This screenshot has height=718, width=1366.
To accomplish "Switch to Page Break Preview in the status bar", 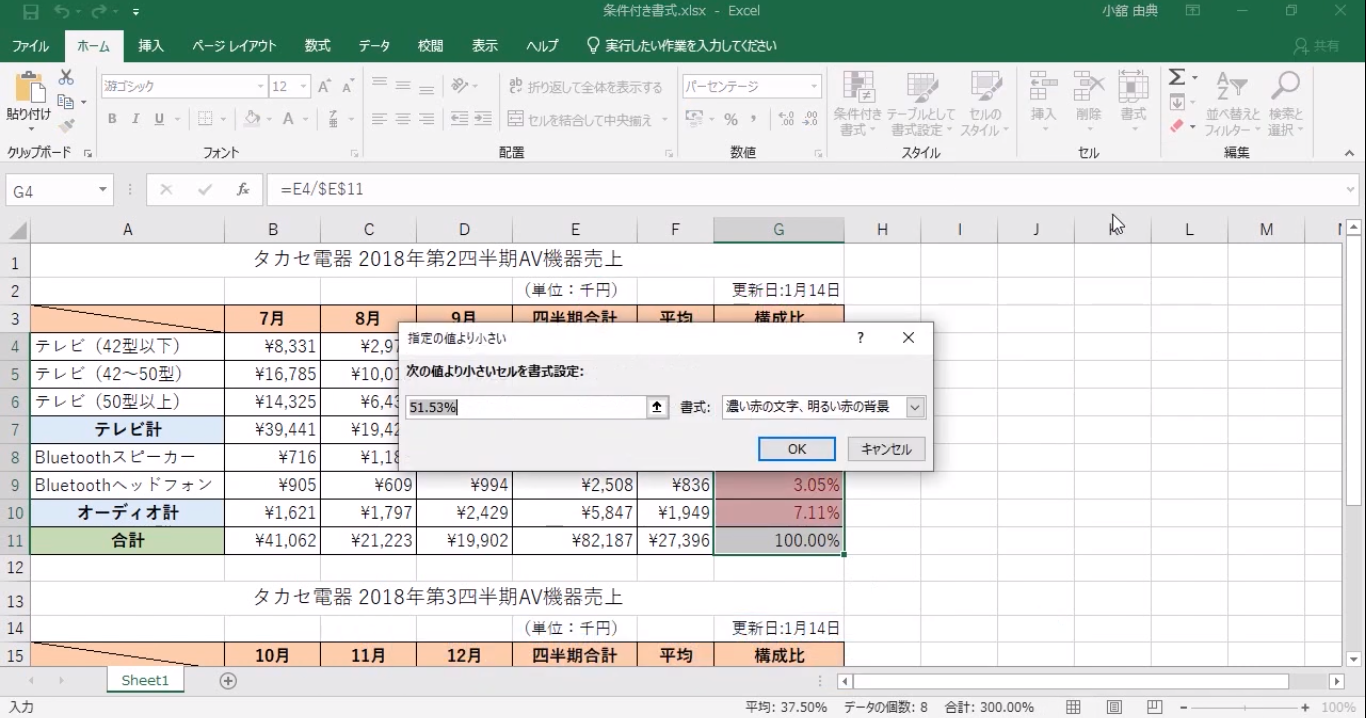I will (1155, 707).
